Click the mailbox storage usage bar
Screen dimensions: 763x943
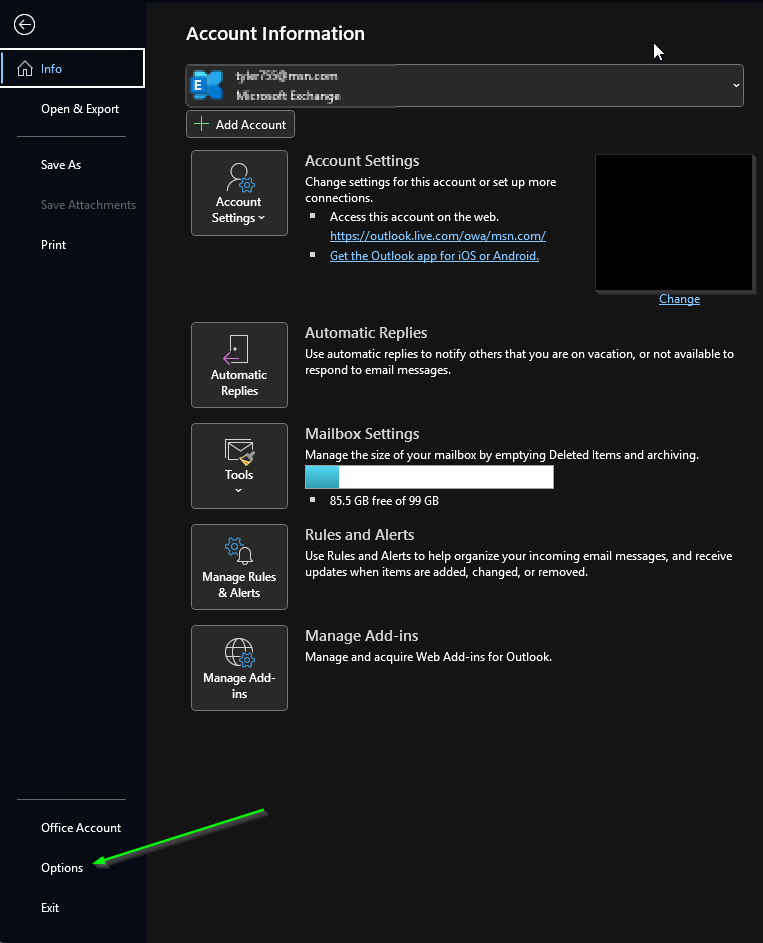pos(428,477)
